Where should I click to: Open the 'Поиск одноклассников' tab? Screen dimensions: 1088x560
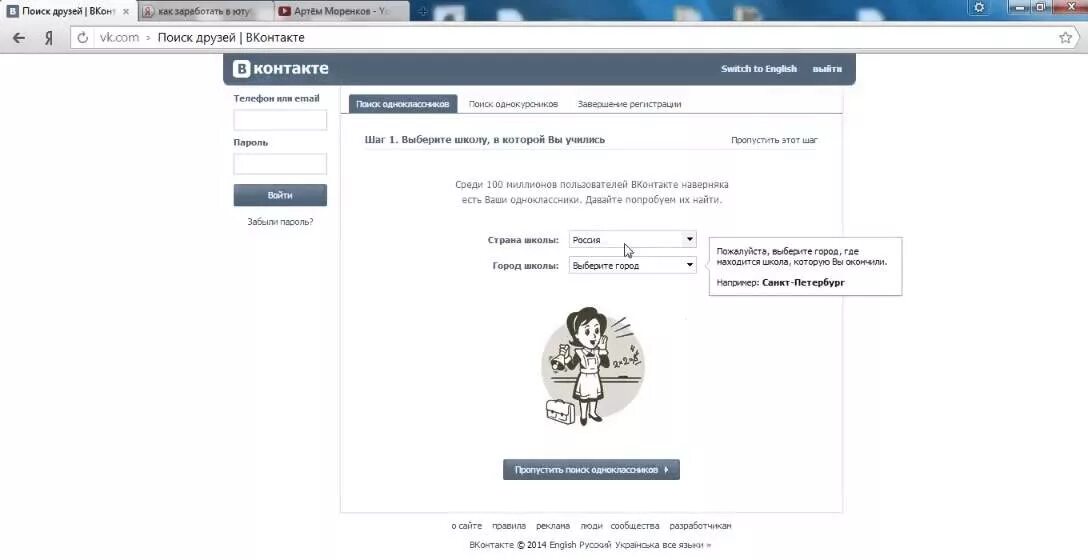(402, 104)
